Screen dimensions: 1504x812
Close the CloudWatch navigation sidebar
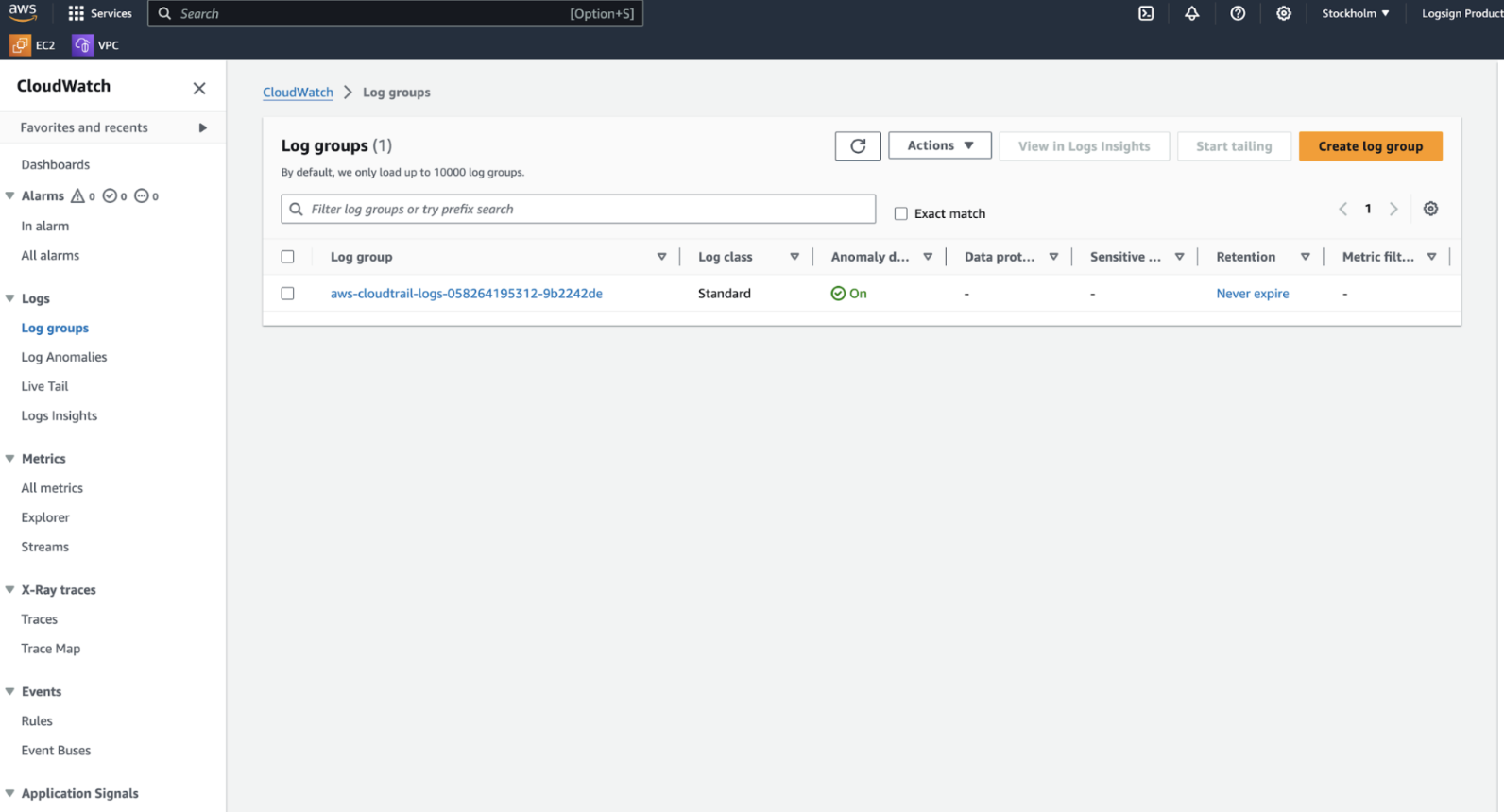coord(199,88)
